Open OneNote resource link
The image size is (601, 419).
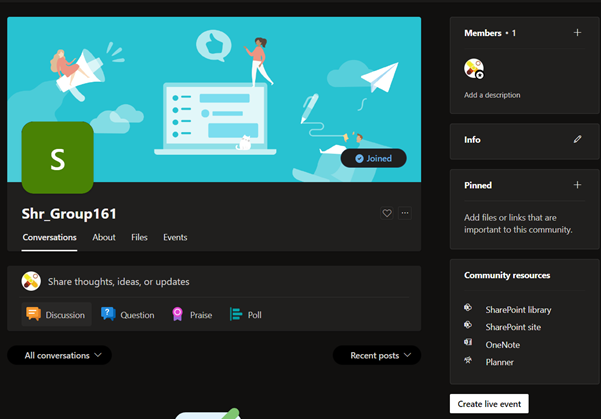pos(502,345)
